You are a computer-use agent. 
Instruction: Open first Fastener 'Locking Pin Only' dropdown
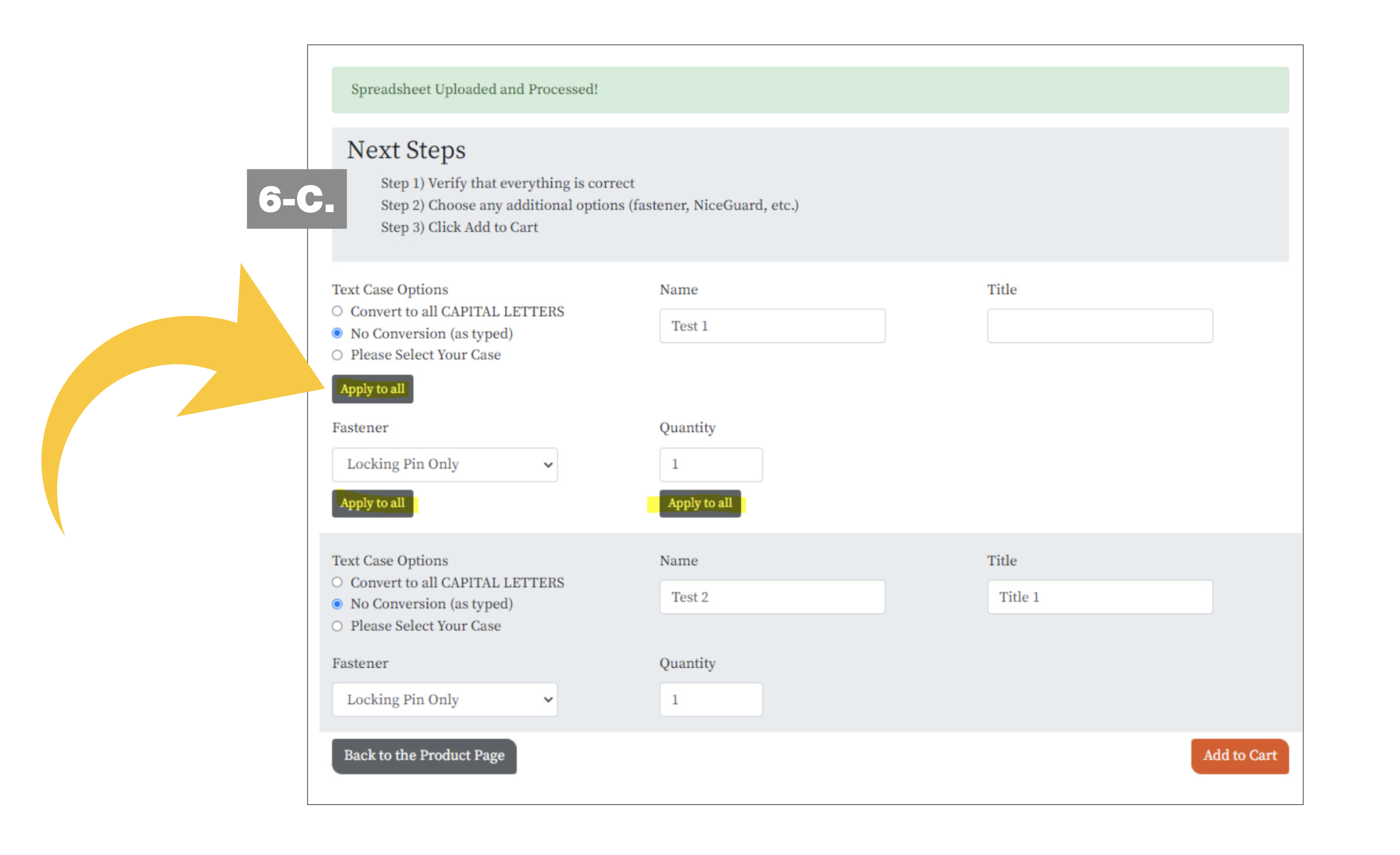point(444,465)
